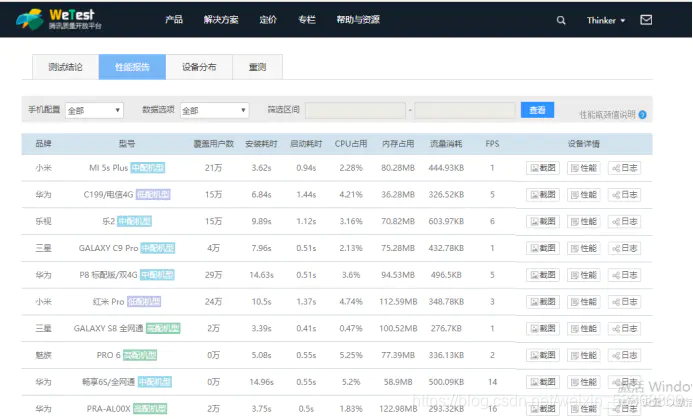Click the 中配机型 tag beside GALAXY C9 Pro

158,248
